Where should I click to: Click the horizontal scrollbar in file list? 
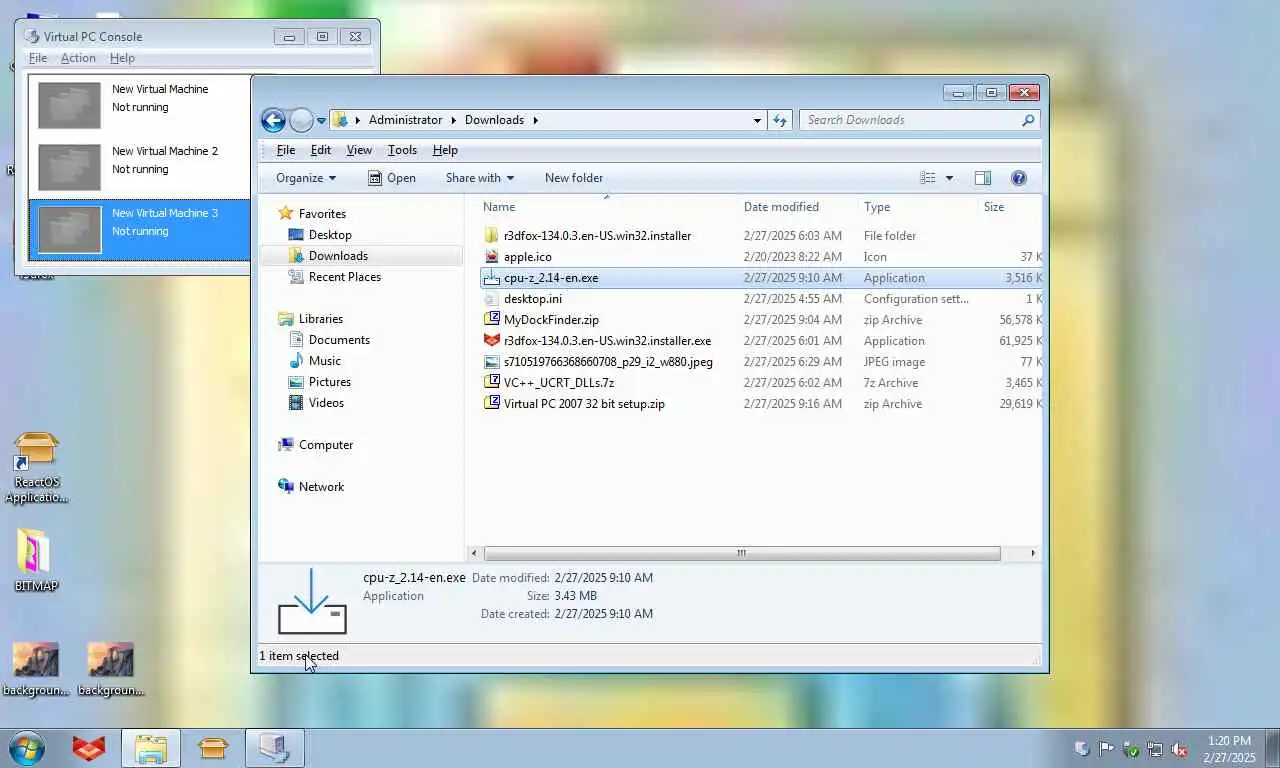point(742,553)
